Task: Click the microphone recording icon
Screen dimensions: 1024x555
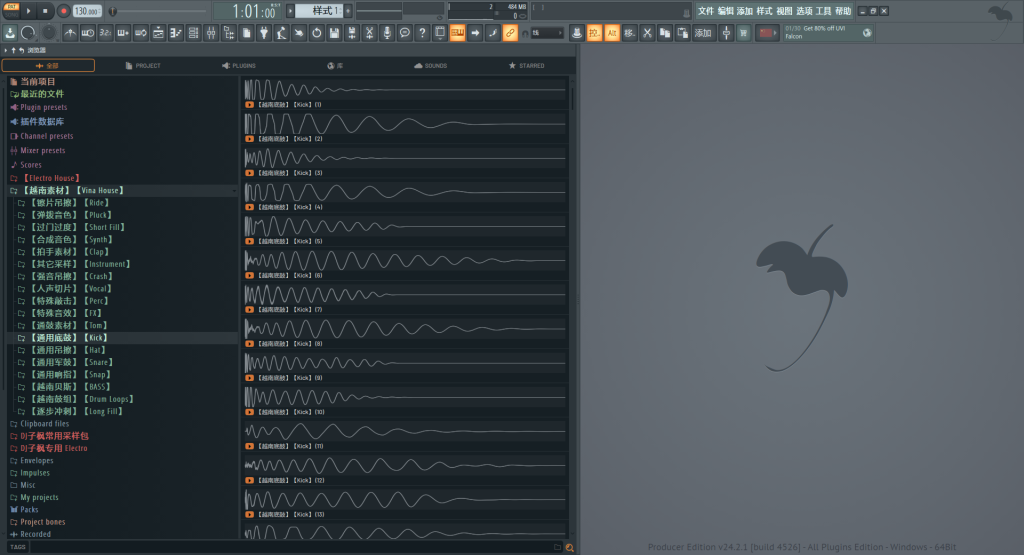Action: coord(387,33)
